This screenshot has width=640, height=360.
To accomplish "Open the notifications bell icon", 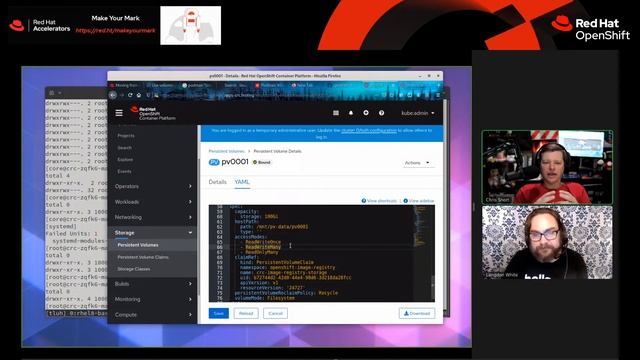I will pyautogui.click(x=351, y=113).
